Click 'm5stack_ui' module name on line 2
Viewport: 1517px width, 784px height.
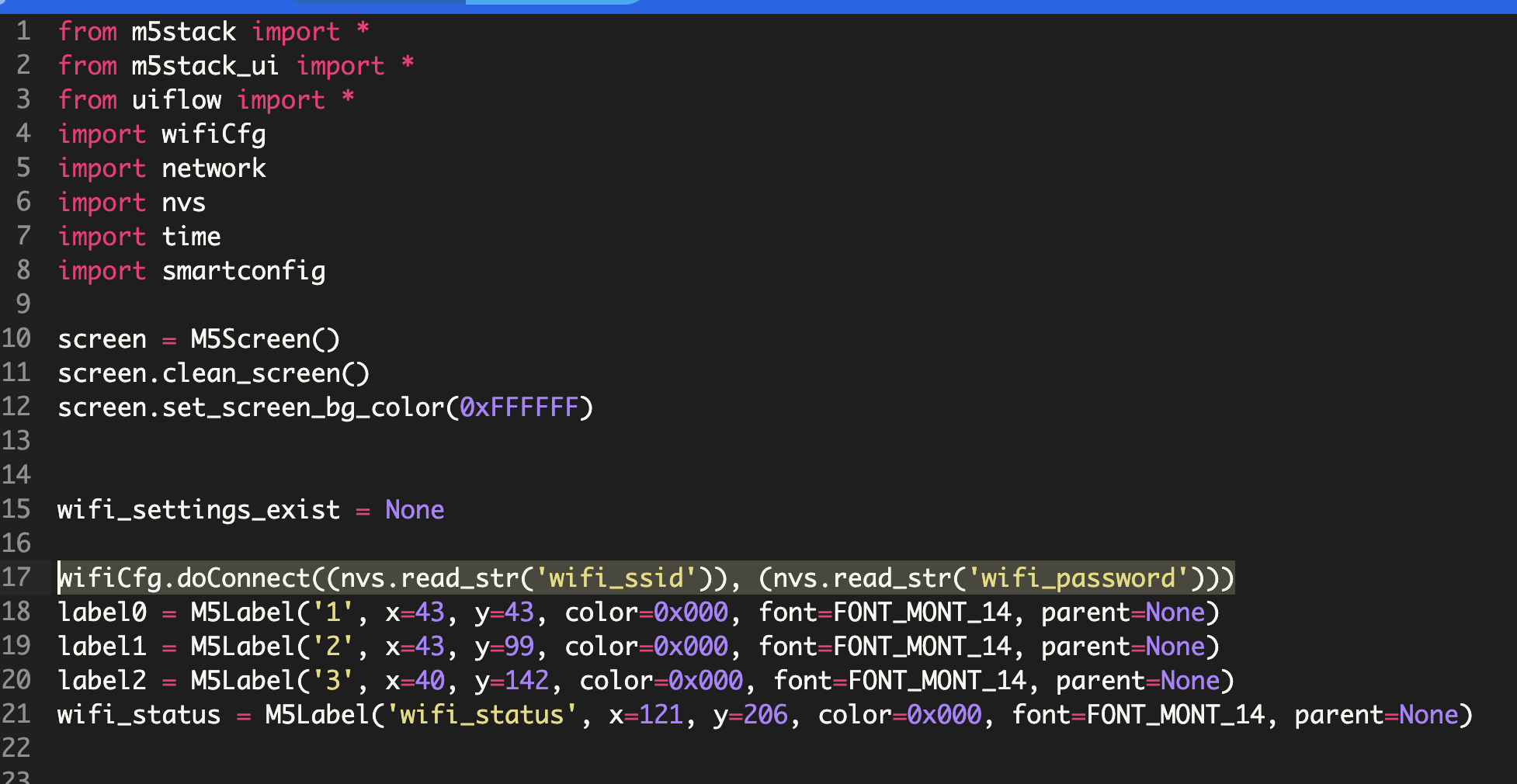(x=205, y=66)
